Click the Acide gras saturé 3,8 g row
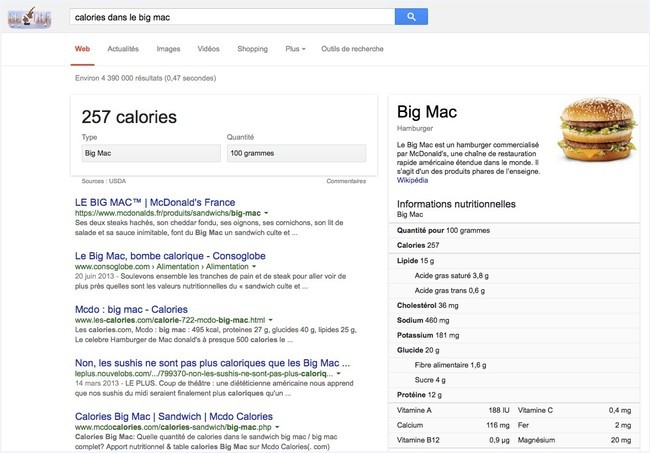Viewport: 650px width, 453px height. [514, 276]
